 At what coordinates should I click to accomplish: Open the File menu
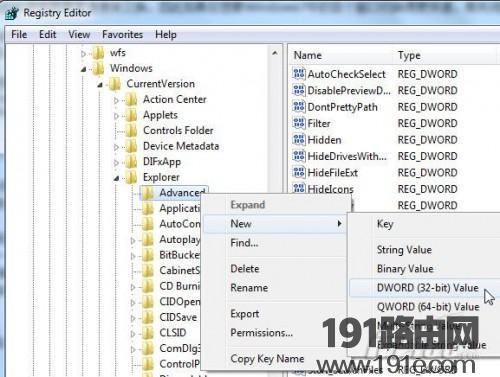(x=19, y=34)
